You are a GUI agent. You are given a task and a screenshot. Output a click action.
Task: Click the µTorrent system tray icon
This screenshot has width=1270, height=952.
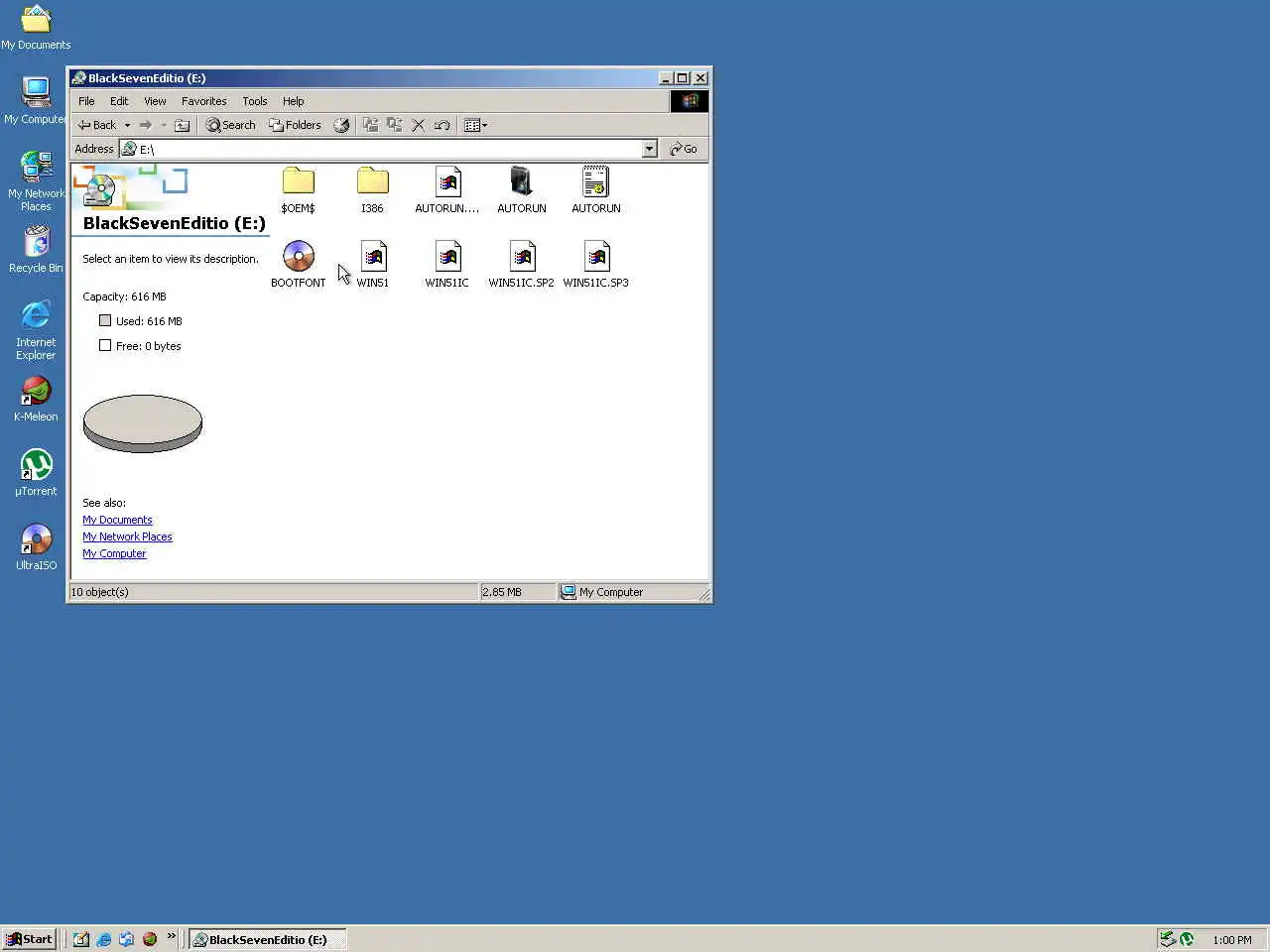click(1187, 939)
